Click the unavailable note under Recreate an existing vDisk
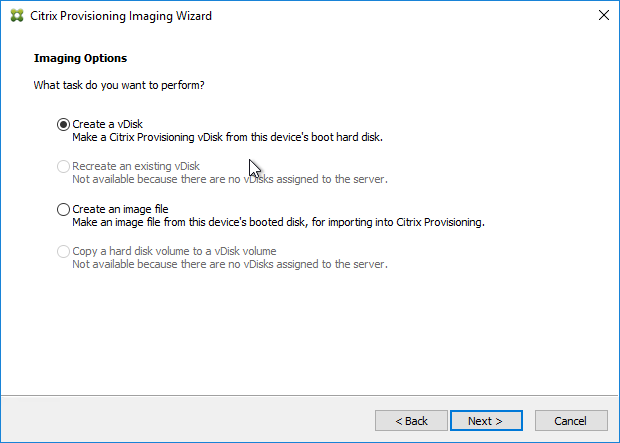Screen dimensions: 620x443 coord(230,179)
